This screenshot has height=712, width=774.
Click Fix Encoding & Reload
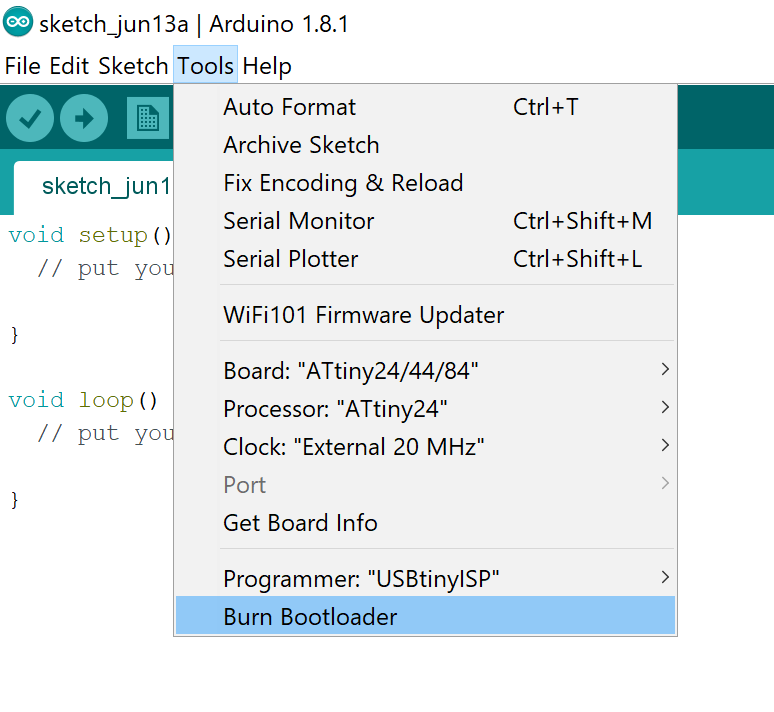(343, 183)
